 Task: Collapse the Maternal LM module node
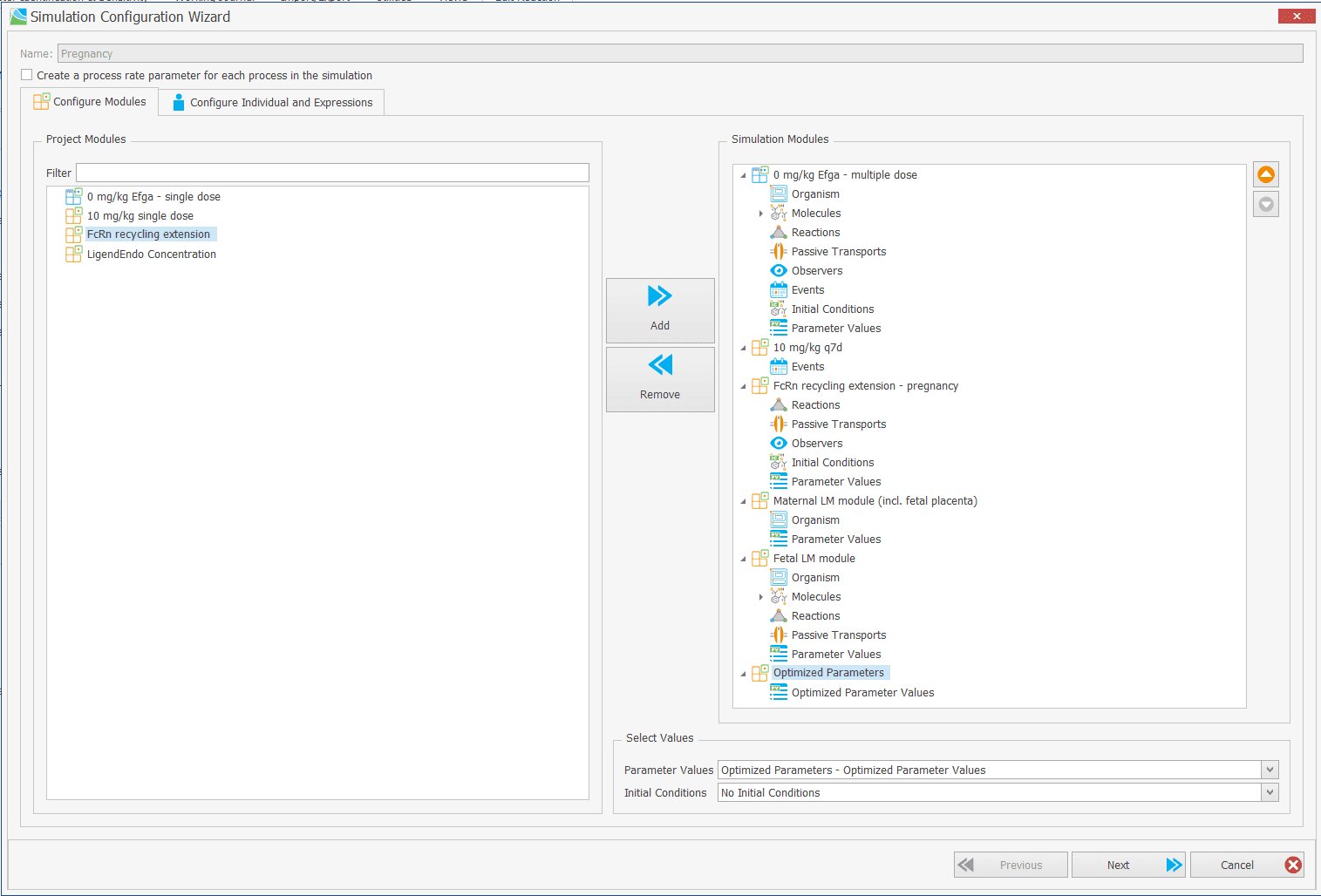coord(743,501)
